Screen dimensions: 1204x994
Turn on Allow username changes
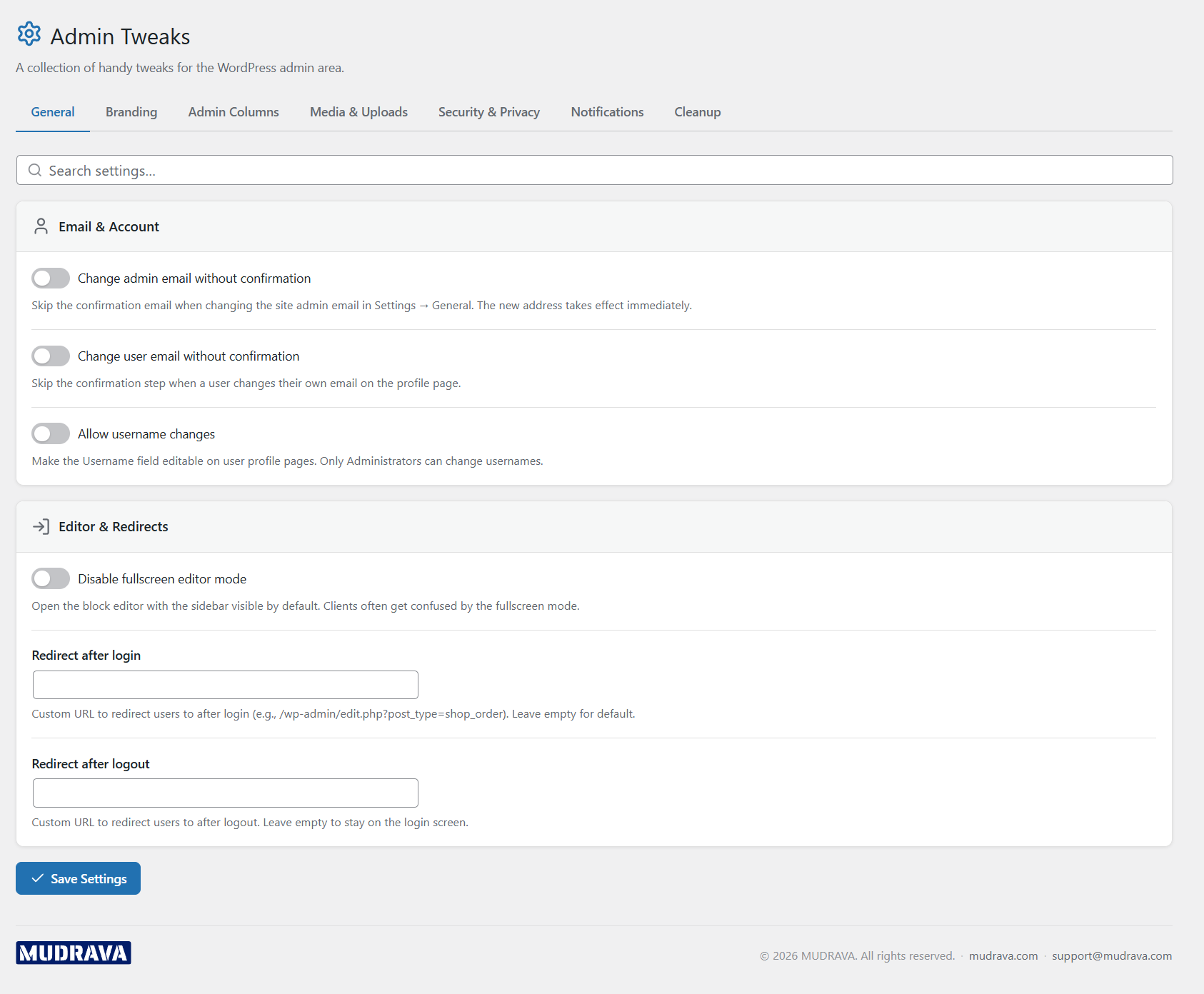pyautogui.click(x=51, y=433)
